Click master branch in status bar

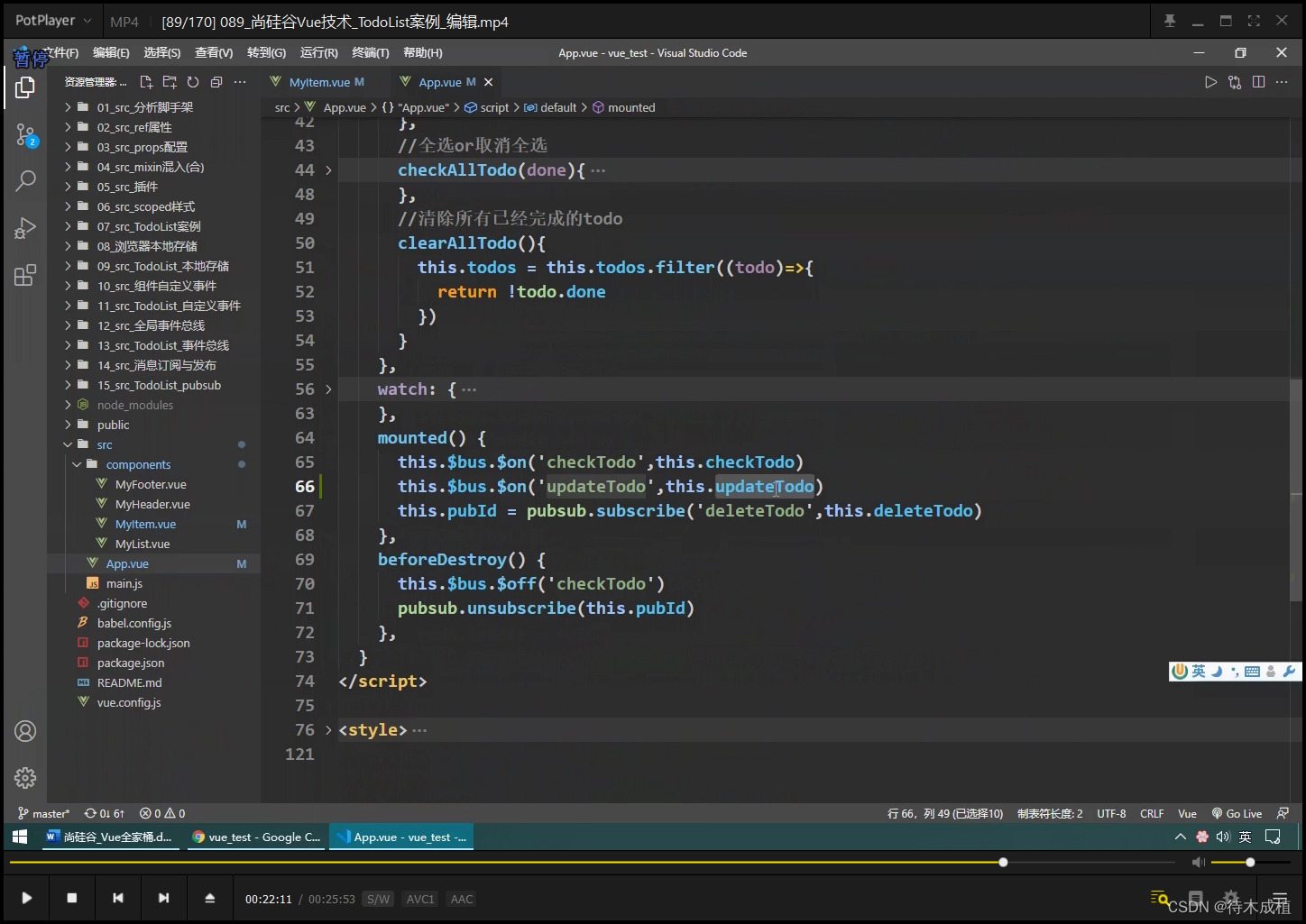43,813
